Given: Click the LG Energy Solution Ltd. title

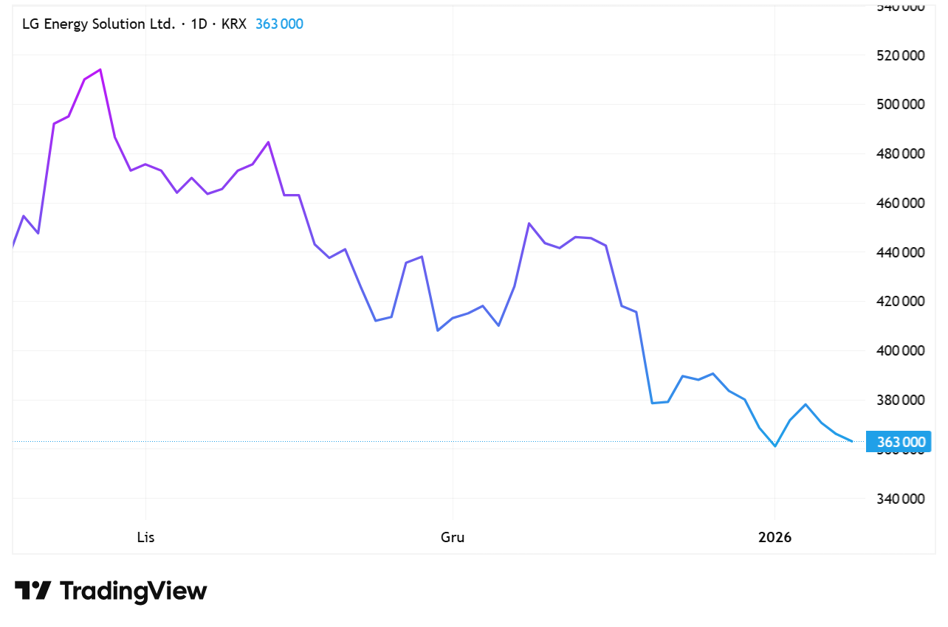Looking at the screenshot, I should (x=98, y=24).
